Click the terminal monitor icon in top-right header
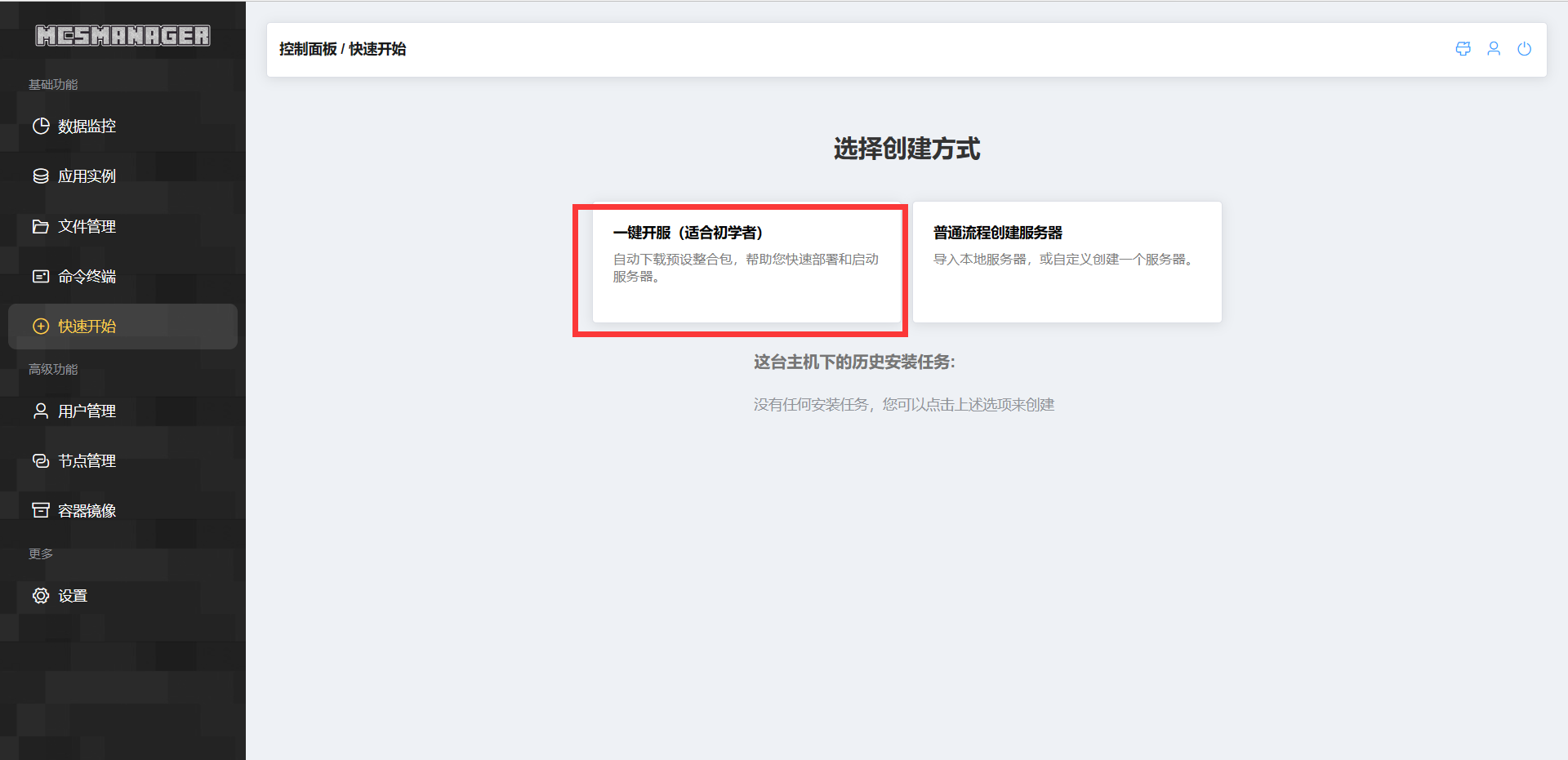 (1463, 49)
